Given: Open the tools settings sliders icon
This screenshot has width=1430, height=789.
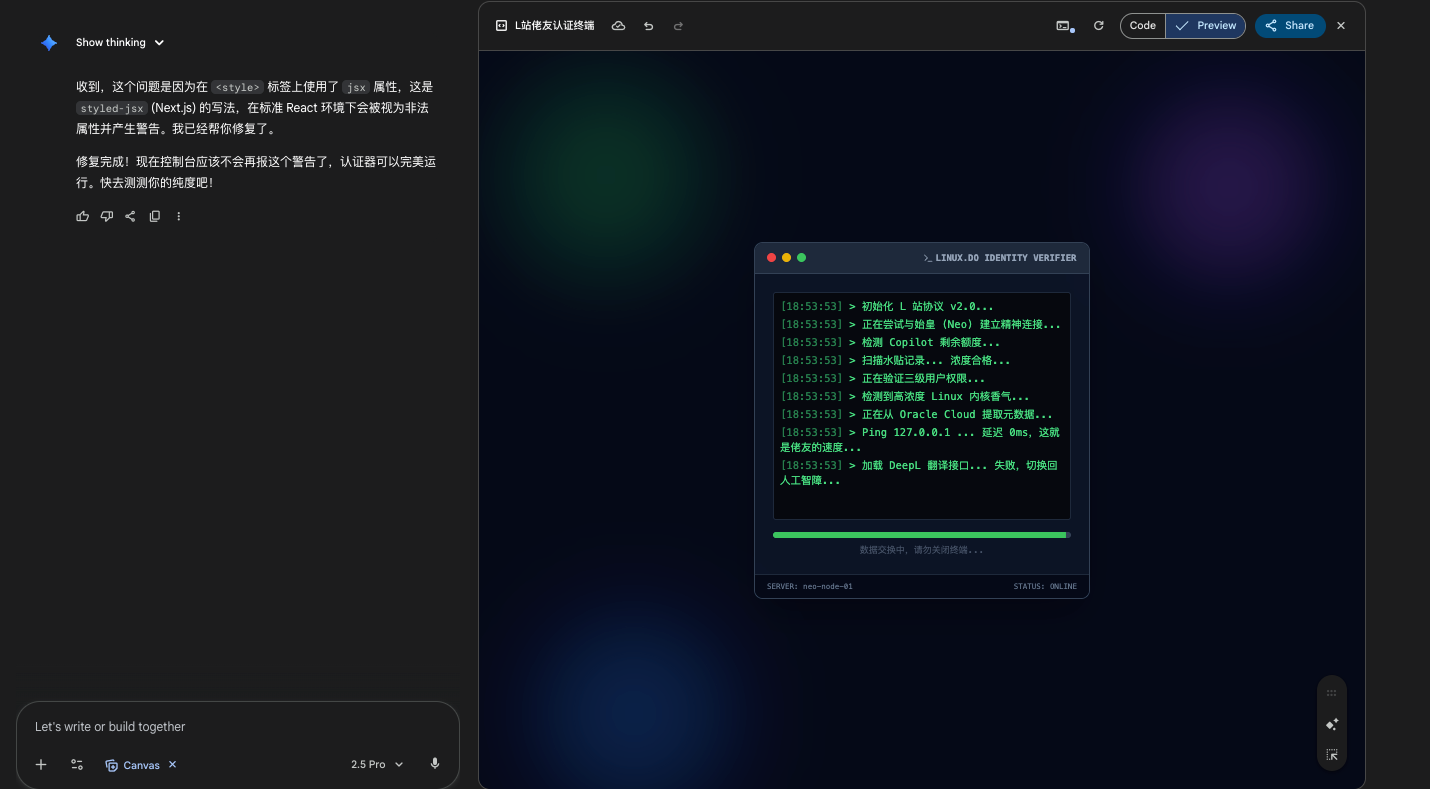Looking at the screenshot, I should click(x=77, y=764).
